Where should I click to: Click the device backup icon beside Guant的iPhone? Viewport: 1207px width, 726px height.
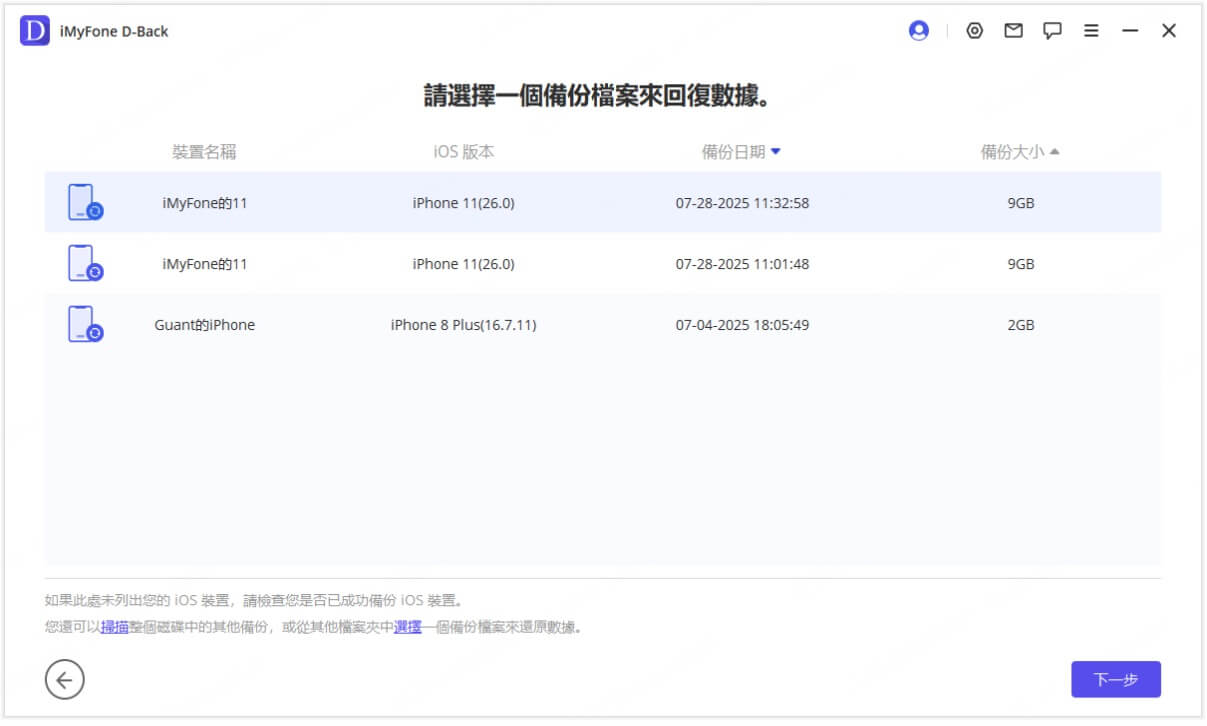click(86, 323)
